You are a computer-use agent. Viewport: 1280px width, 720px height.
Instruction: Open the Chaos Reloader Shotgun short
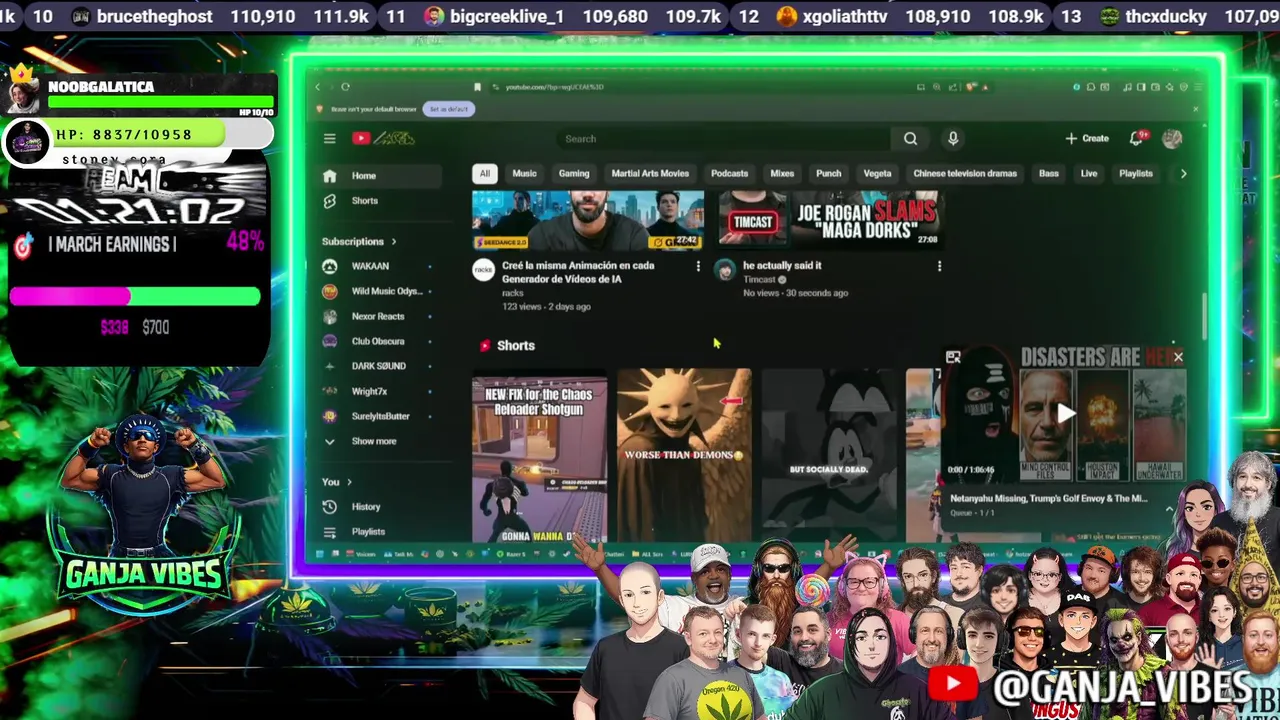[539, 456]
